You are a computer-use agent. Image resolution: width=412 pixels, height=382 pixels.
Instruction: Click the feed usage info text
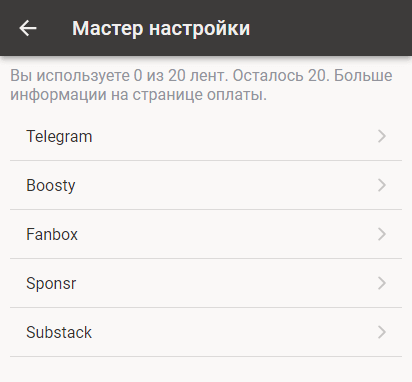pyautogui.click(x=201, y=85)
